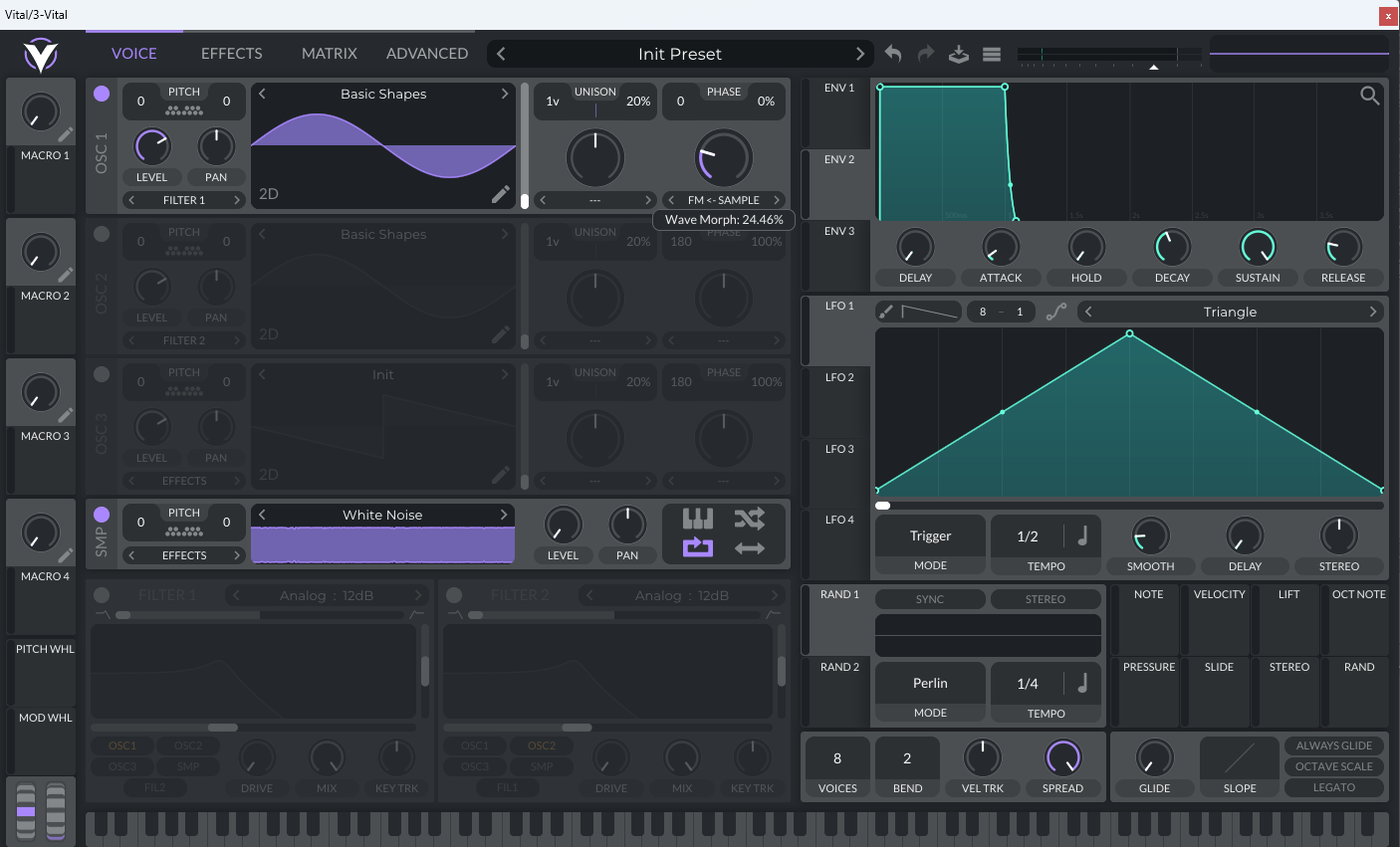Click the envelope magnifying glass icon
1400x847 pixels.
coord(1370,96)
